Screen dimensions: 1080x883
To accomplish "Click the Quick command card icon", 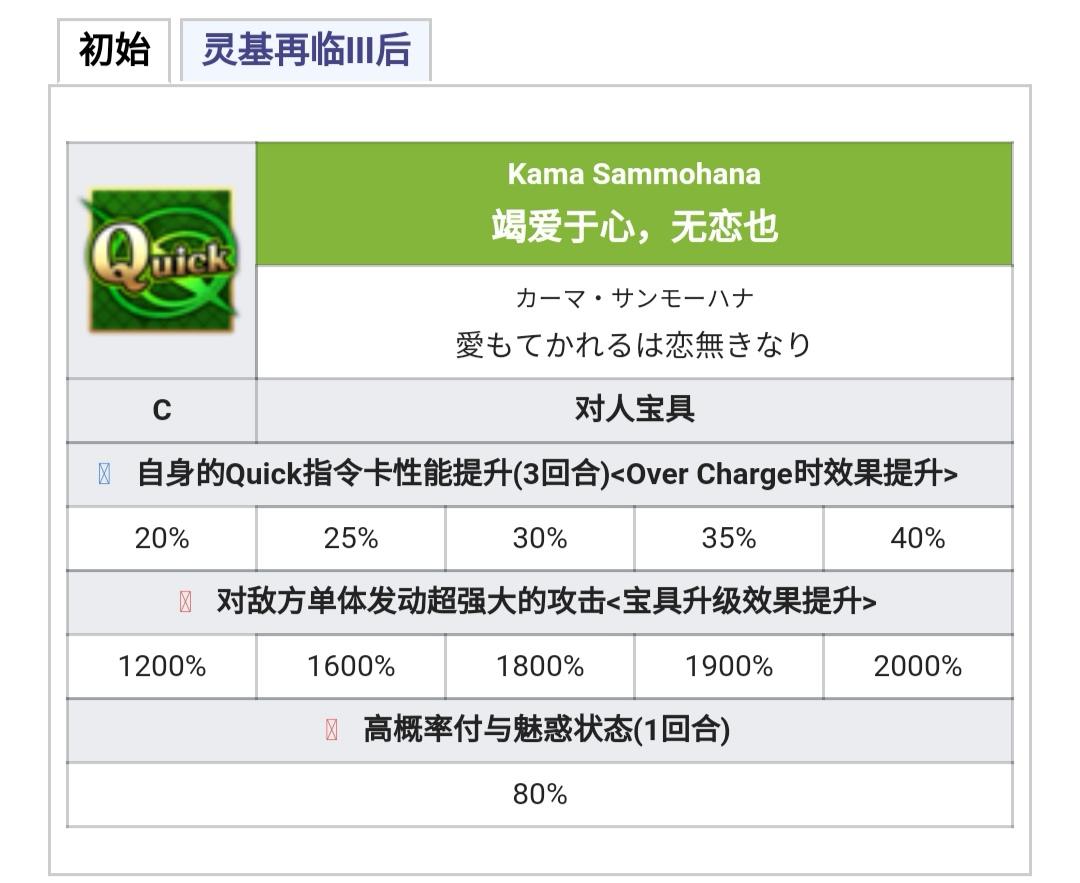I will [161, 260].
